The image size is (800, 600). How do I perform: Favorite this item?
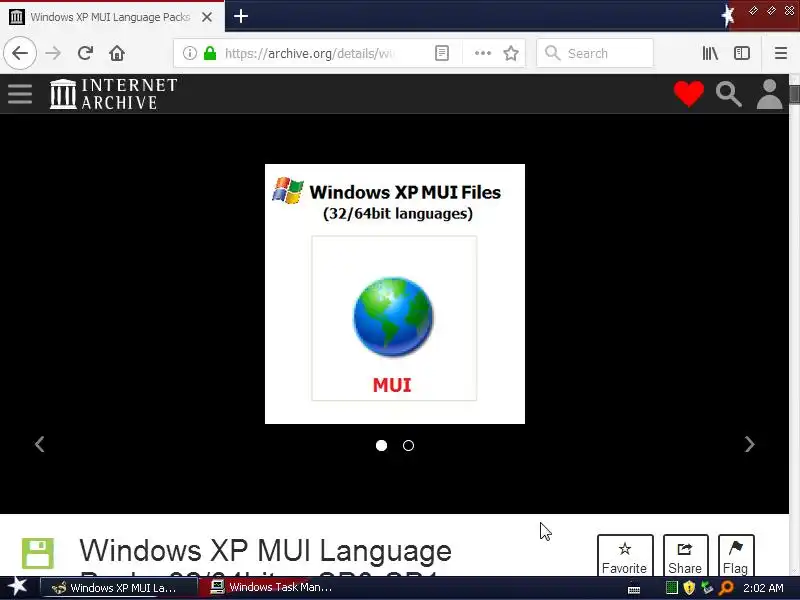click(624, 556)
